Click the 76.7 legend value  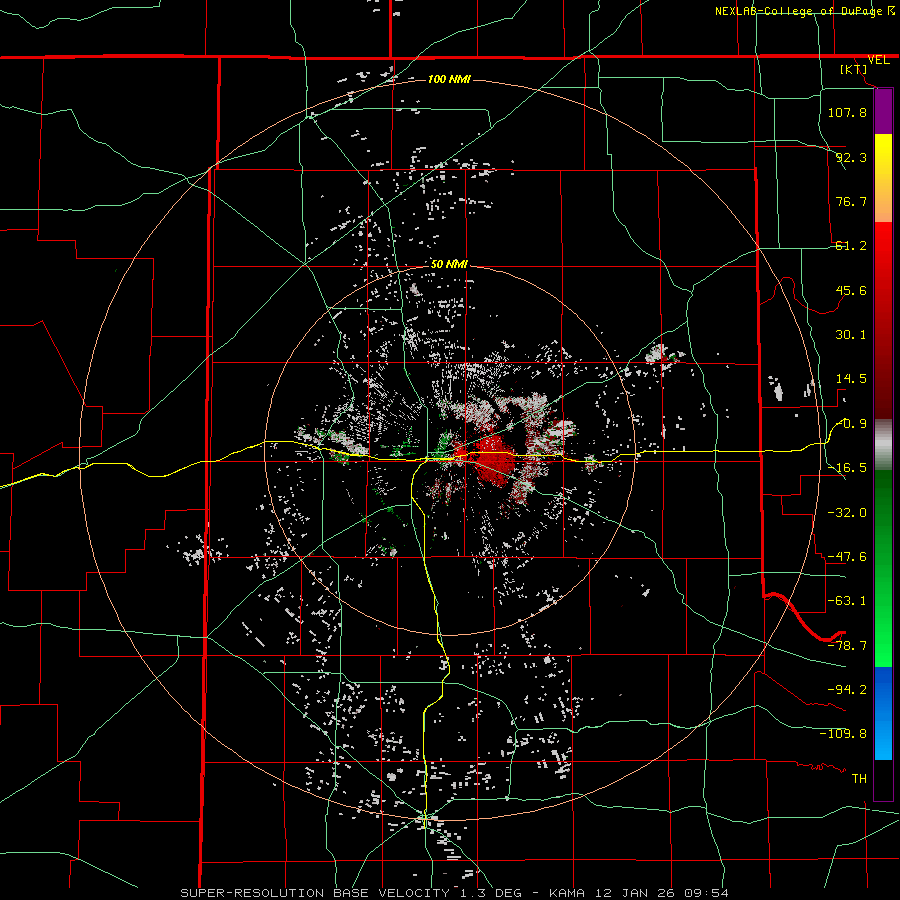click(x=851, y=201)
